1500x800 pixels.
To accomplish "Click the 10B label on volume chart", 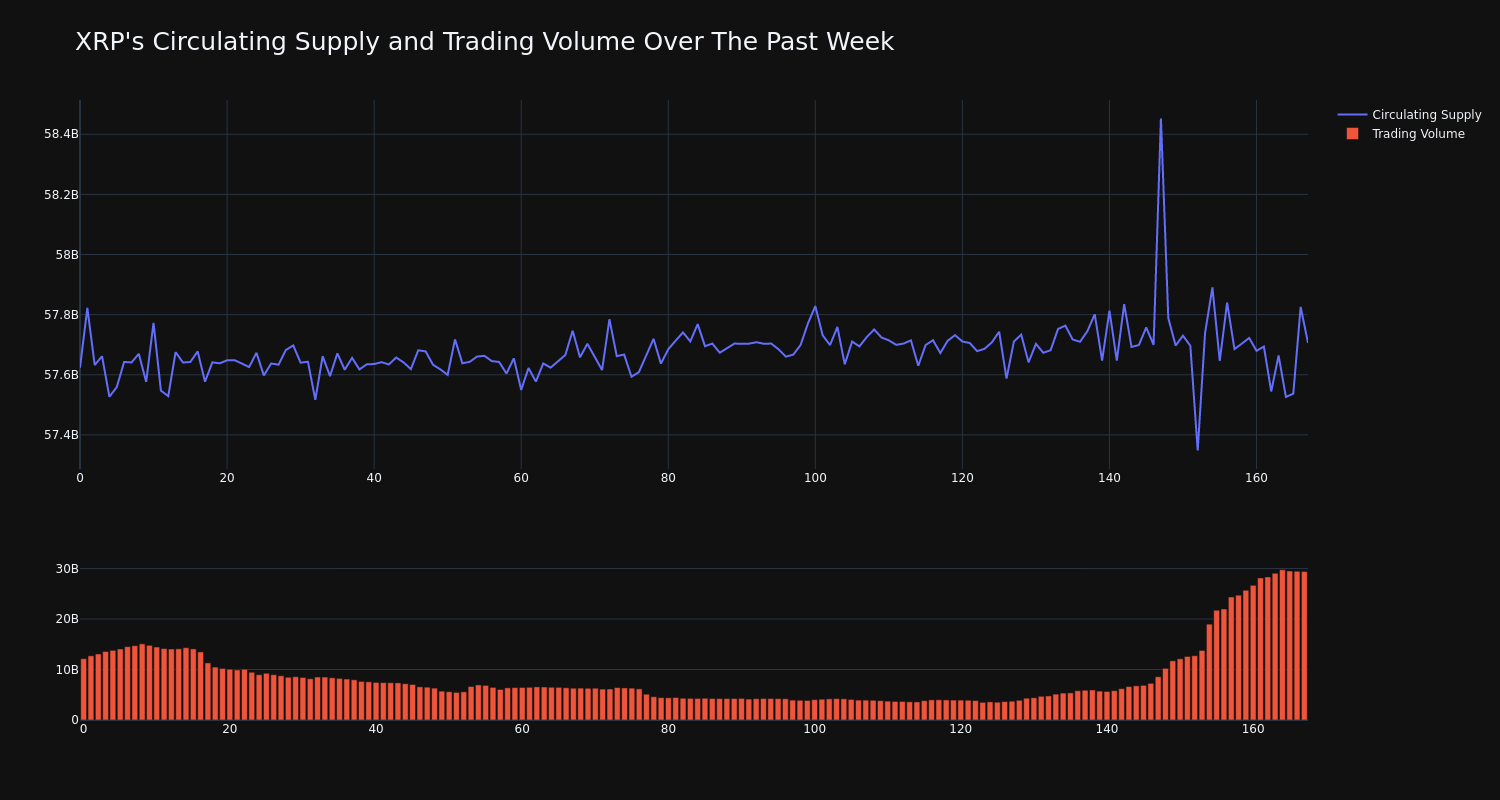I will click(67, 669).
